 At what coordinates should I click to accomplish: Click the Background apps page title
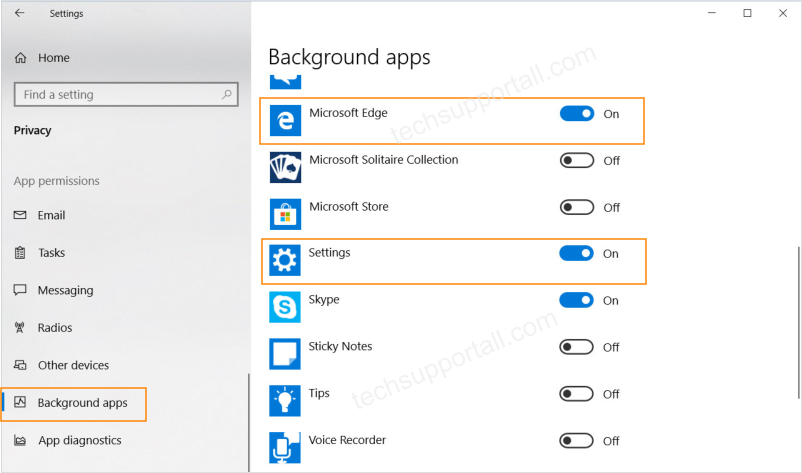point(349,57)
